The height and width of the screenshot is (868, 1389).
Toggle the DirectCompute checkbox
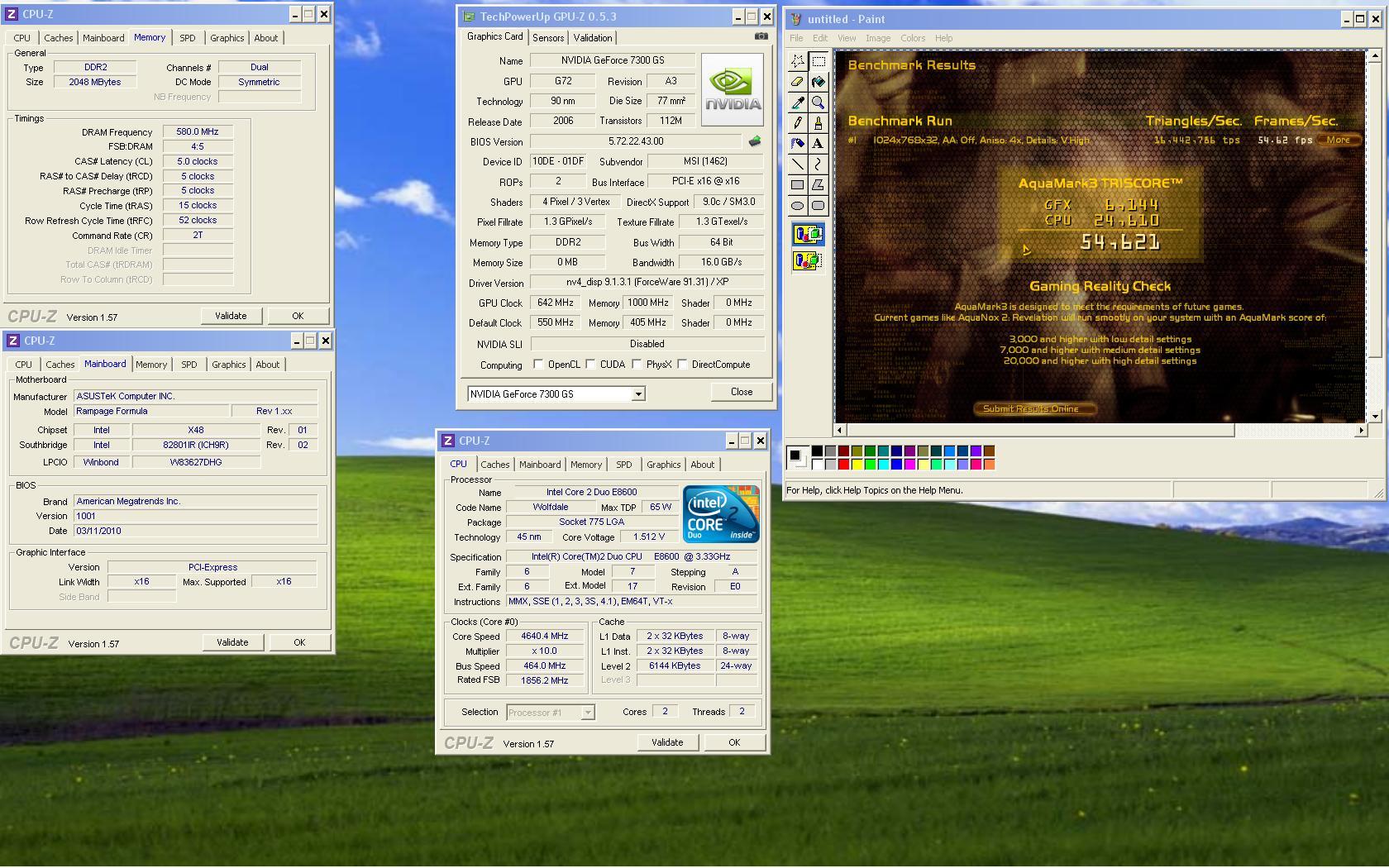pyautogui.click(x=682, y=364)
